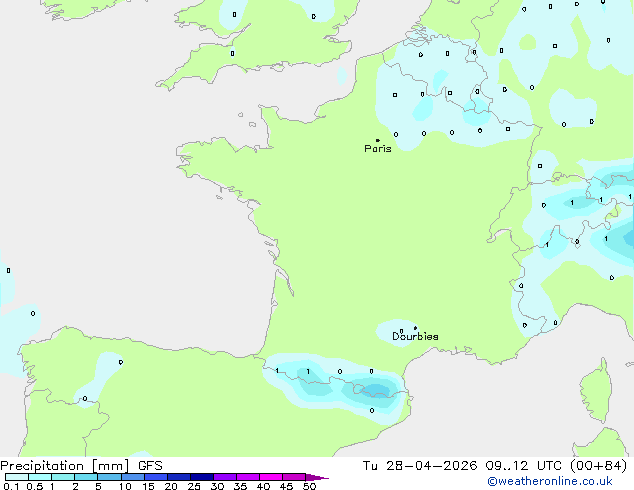The image size is (634, 490).
Task: Select the 0.1–0.5 mm palest legend swatch
Action: click(17, 477)
